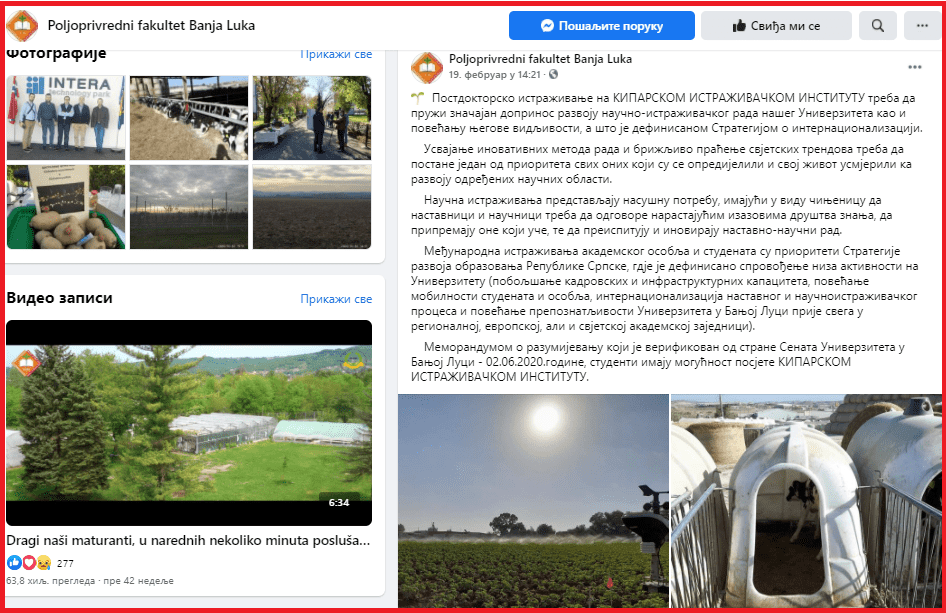Send message with Пошаљите поруку button
Screen dimensions: 946x613
point(602,26)
